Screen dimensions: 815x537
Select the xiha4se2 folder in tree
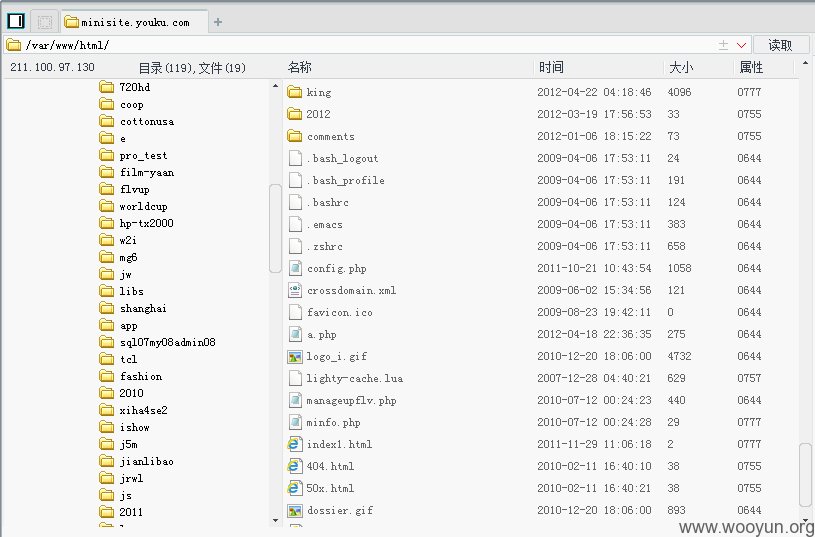[x=133, y=410]
